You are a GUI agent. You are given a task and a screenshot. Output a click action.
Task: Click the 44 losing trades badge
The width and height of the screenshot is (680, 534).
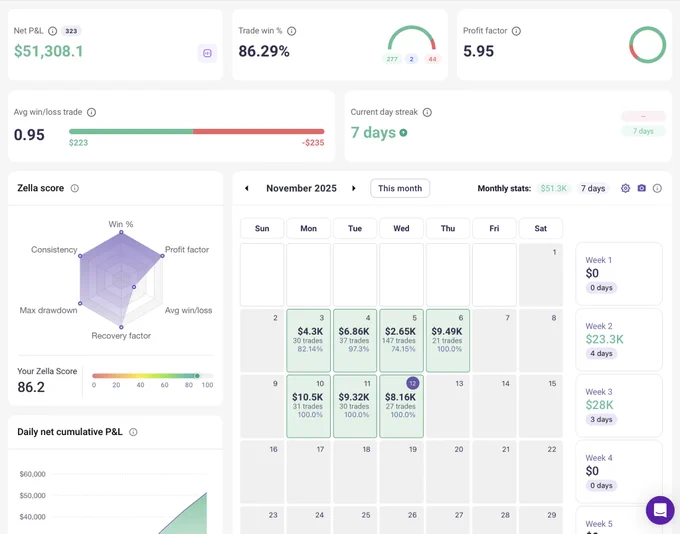[432, 59]
